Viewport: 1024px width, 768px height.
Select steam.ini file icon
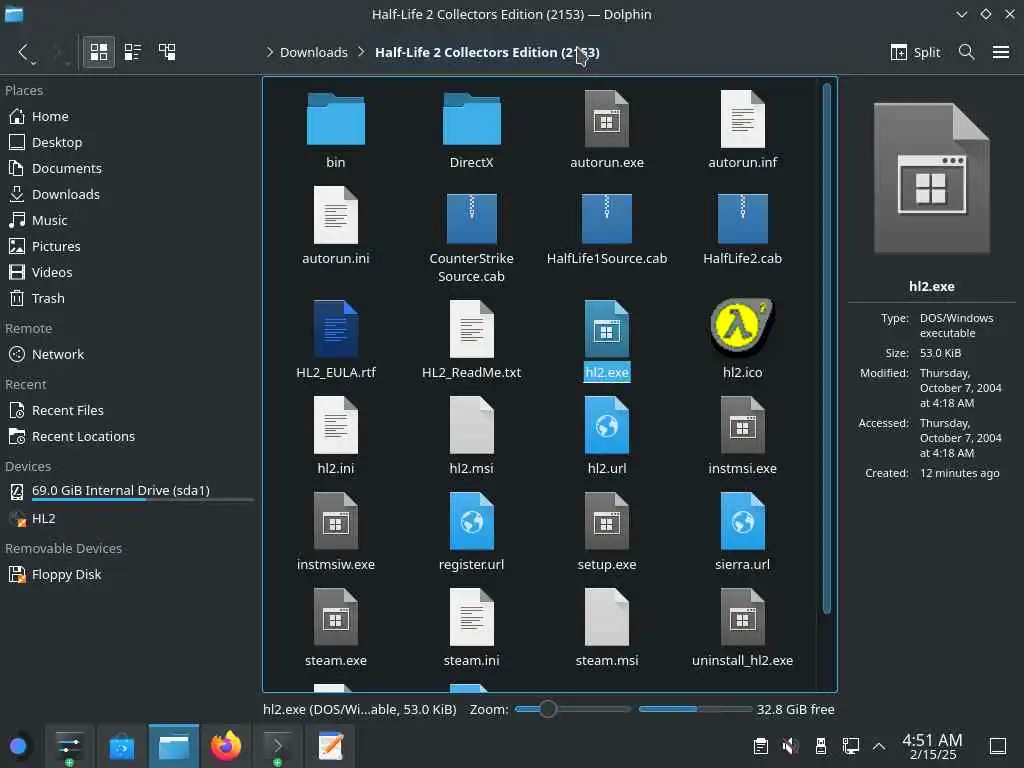point(472,617)
